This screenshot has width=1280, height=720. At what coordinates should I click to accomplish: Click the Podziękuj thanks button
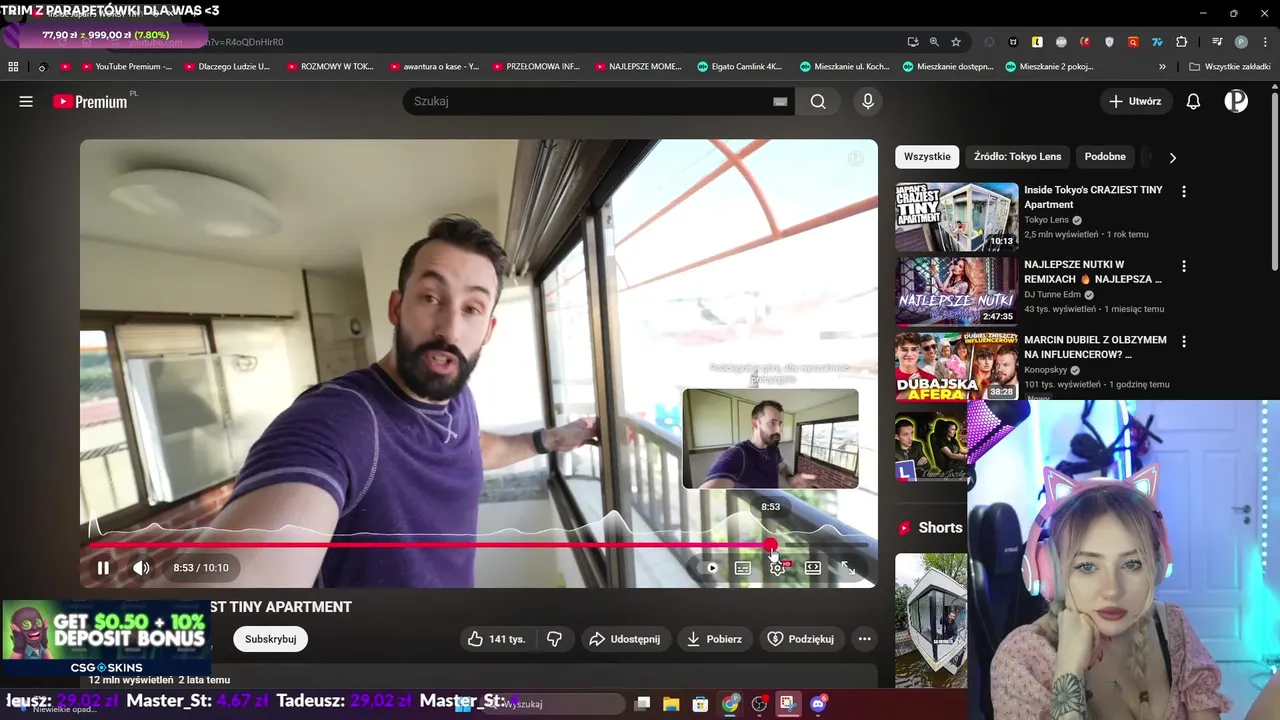(x=801, y=639)
